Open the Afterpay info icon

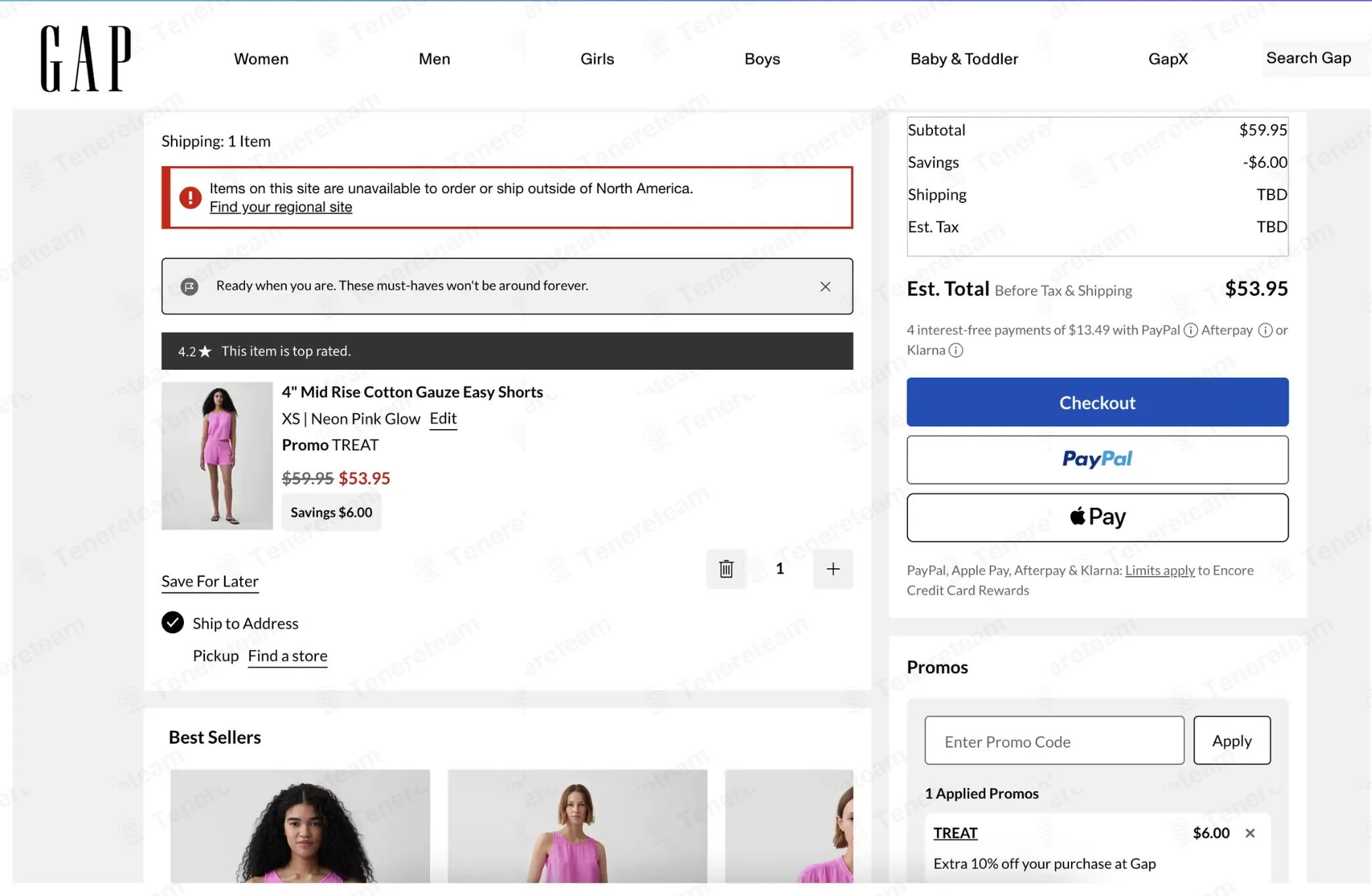1265,330
